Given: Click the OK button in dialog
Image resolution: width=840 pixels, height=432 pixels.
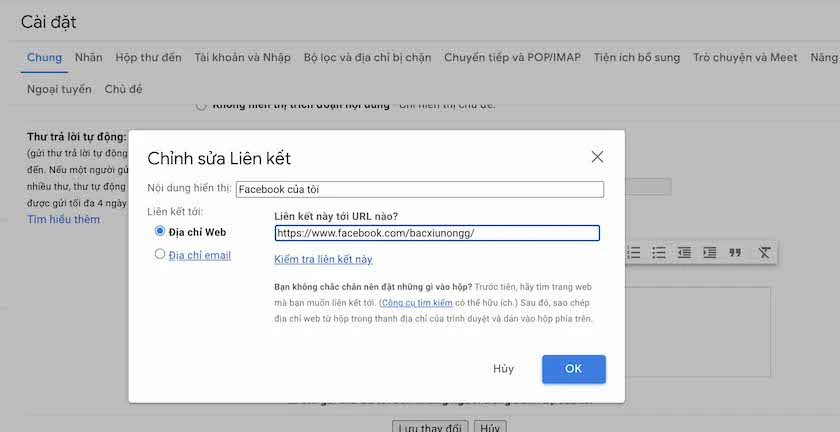Looking at the screenshot, I should pos(574,369).
